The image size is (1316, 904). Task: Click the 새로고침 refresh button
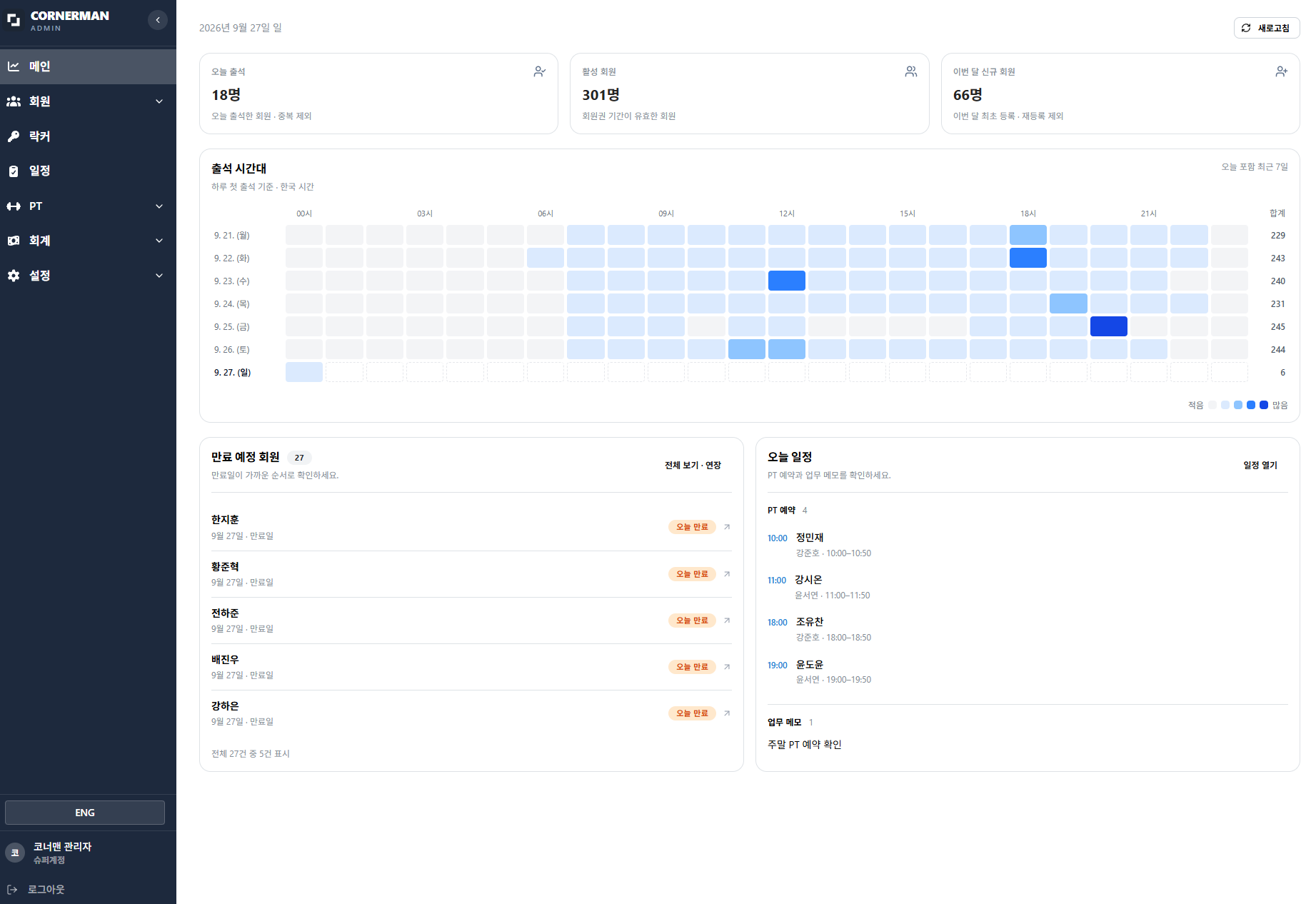click(x=1266, y=28)
